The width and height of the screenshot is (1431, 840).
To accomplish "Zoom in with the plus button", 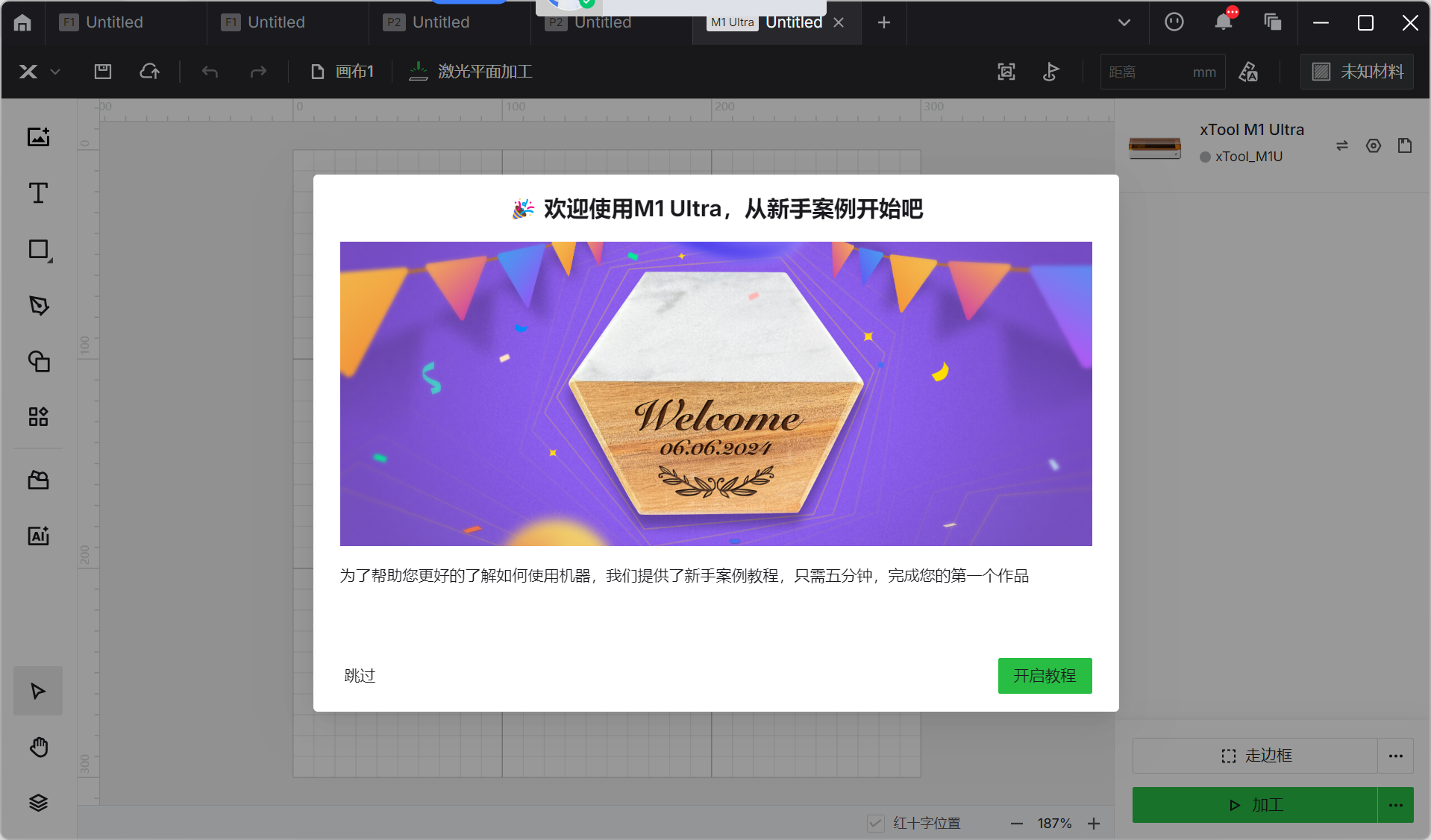I will (1094, 823).
